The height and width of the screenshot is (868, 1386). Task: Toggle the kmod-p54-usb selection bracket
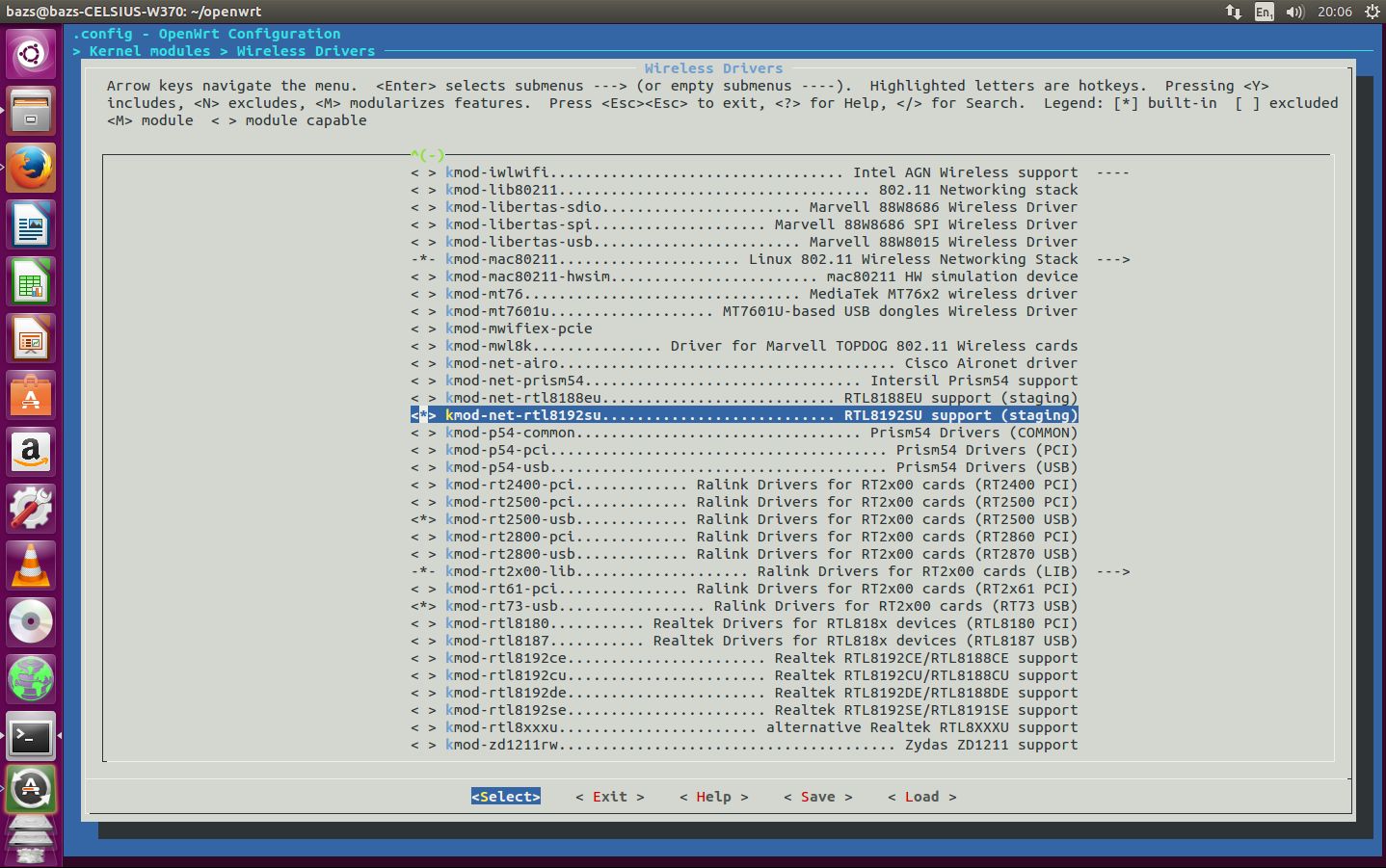[423, 467]
